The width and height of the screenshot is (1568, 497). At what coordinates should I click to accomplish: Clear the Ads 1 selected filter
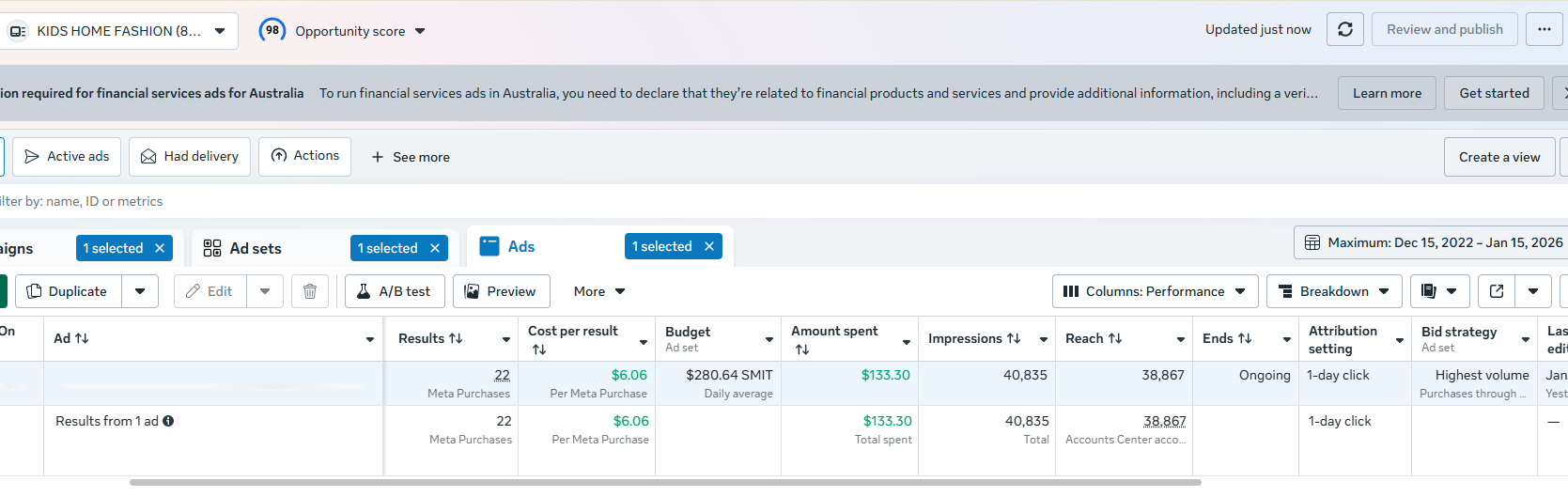pyautogui.click(x=709, y=246)
